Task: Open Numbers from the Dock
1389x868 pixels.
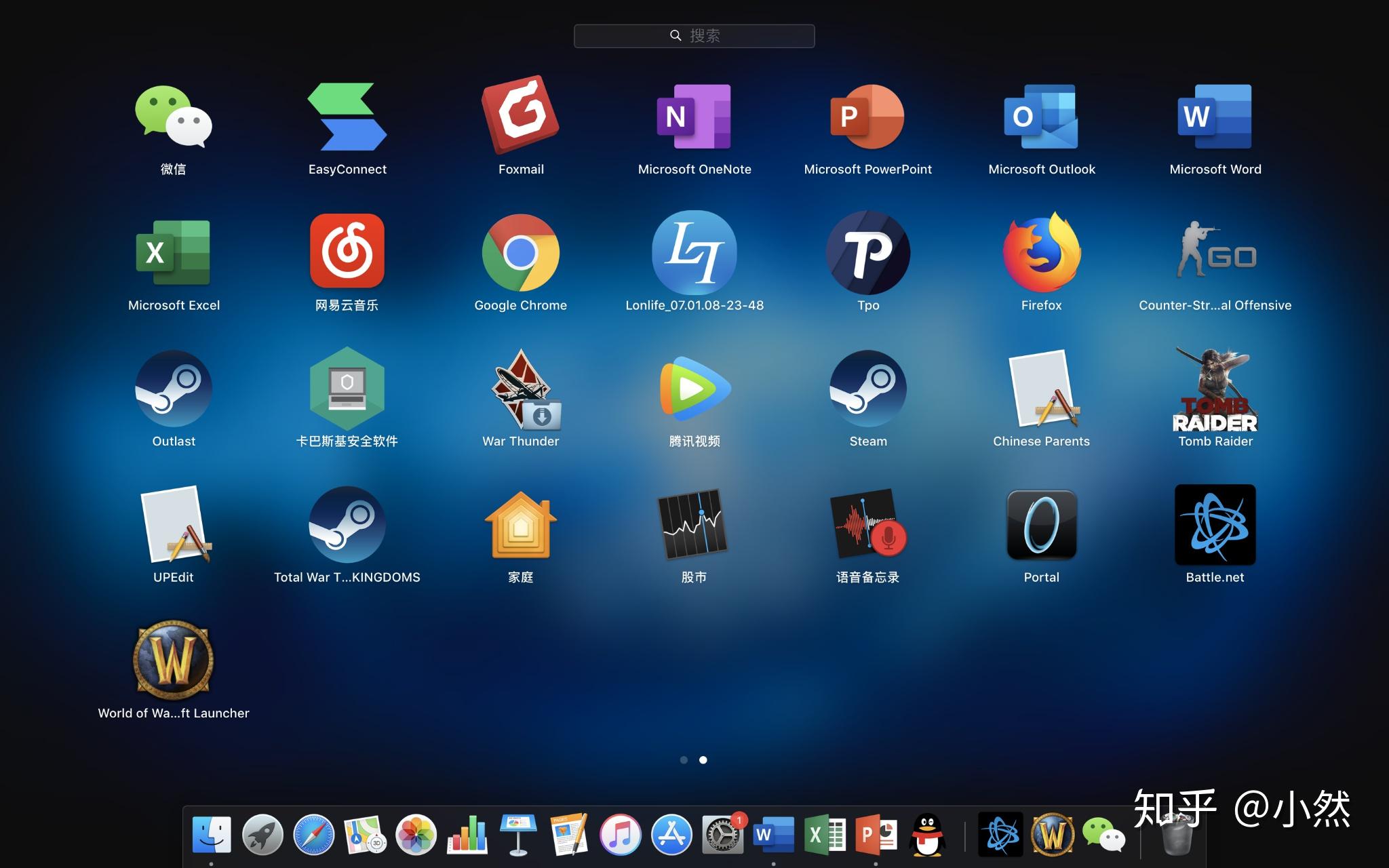Action: pyautogui.click(x=467, y=835)
